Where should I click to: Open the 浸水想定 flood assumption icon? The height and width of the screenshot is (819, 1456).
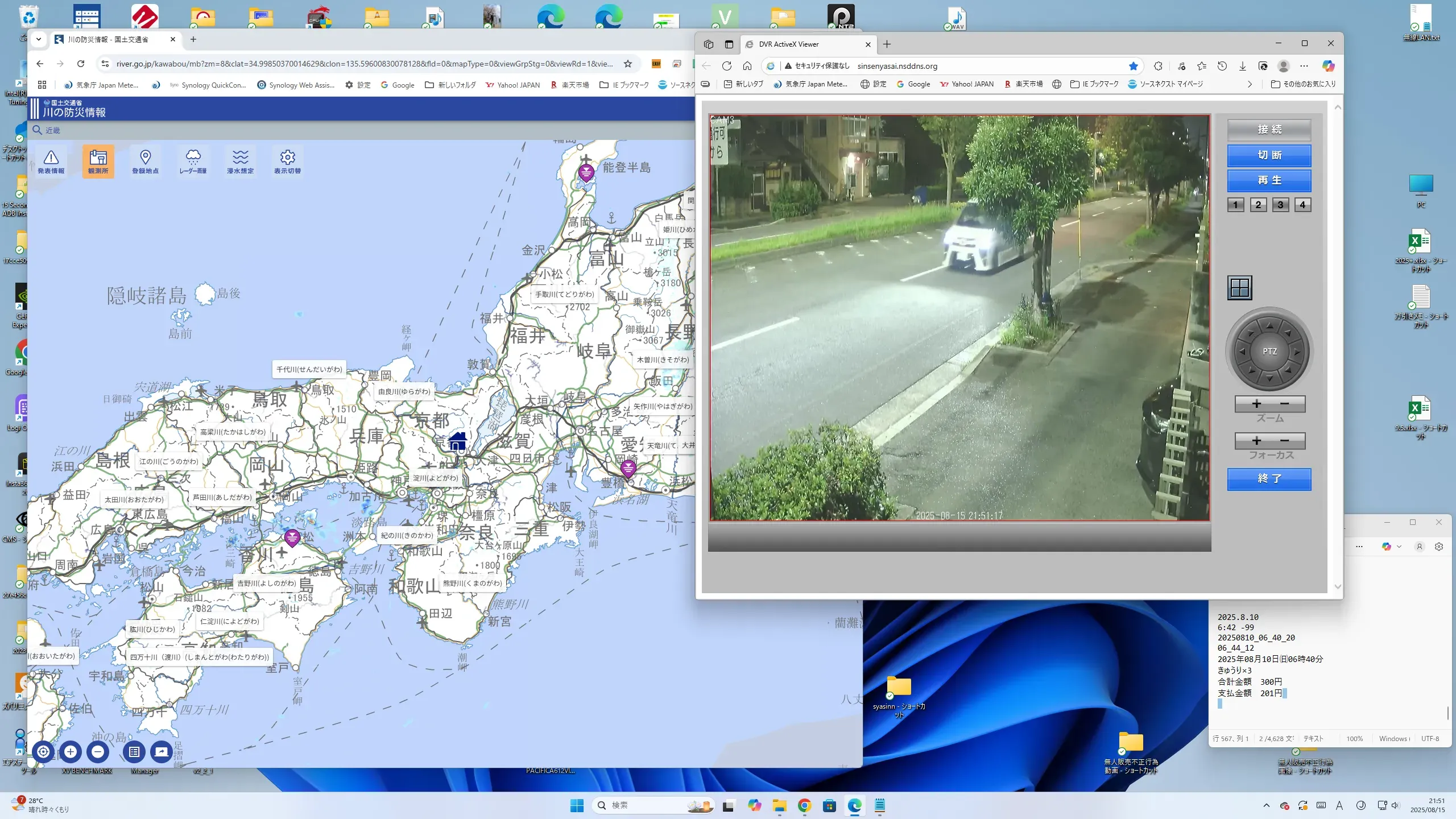point(240,162)
